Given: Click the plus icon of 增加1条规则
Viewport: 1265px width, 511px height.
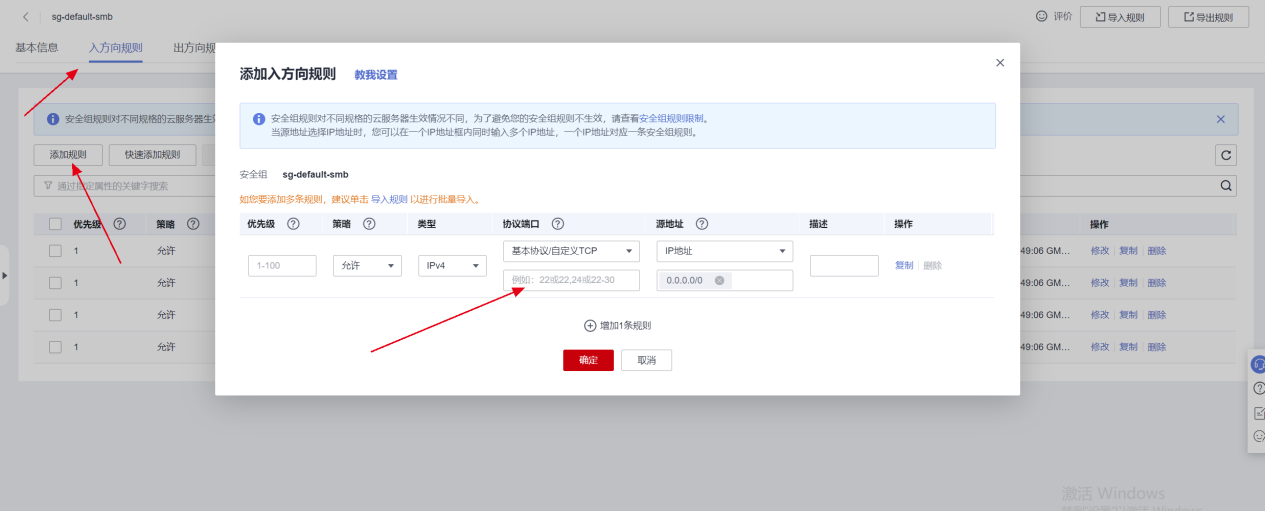Looking at the screenshot, I should pos(590,326).
